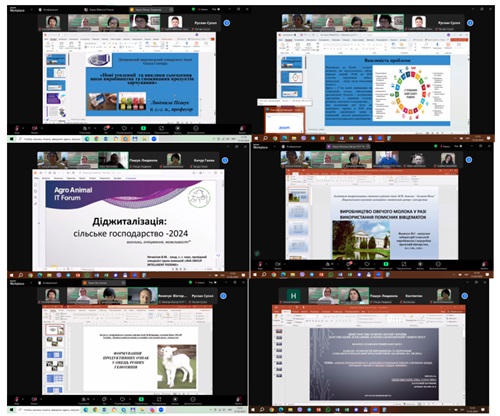Click green Share Screen in bottom-left Zoom window
Screen dimensions: 500x416
[141, 399]
